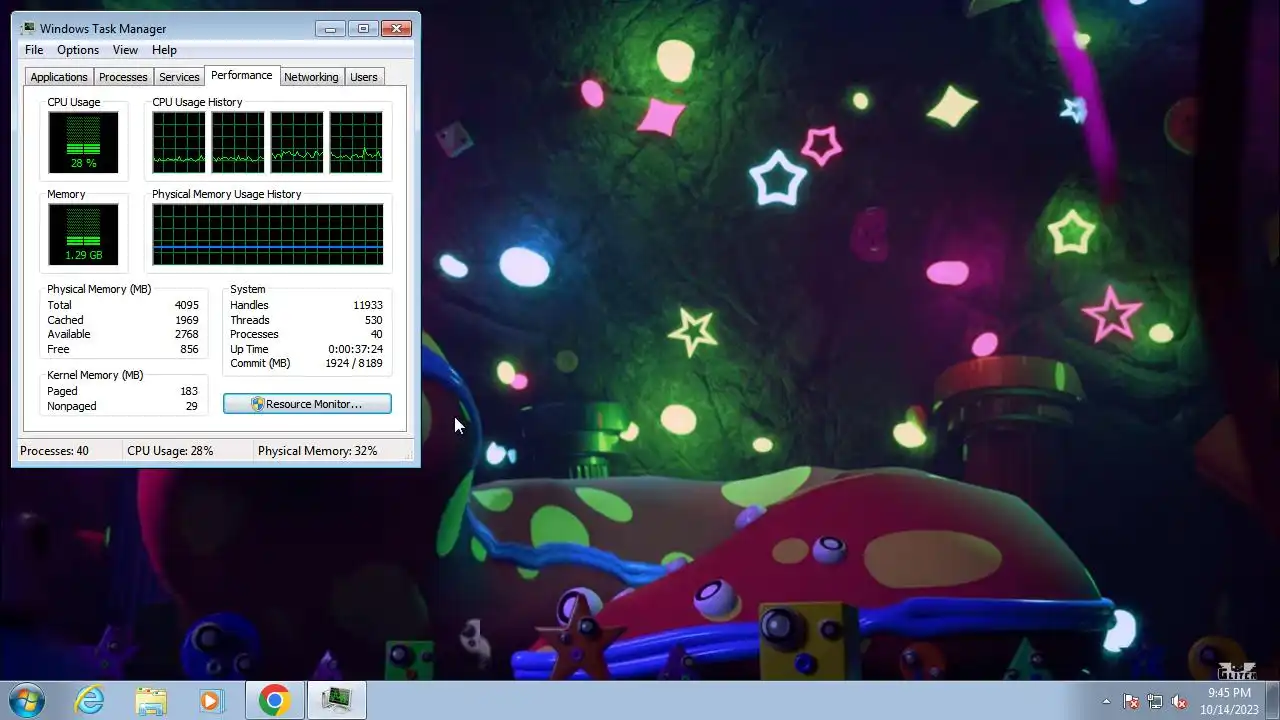Screen dimensions: 1280x720
Task: Click the CPU Usage 28% gauge
Action: tap(83, 142)
